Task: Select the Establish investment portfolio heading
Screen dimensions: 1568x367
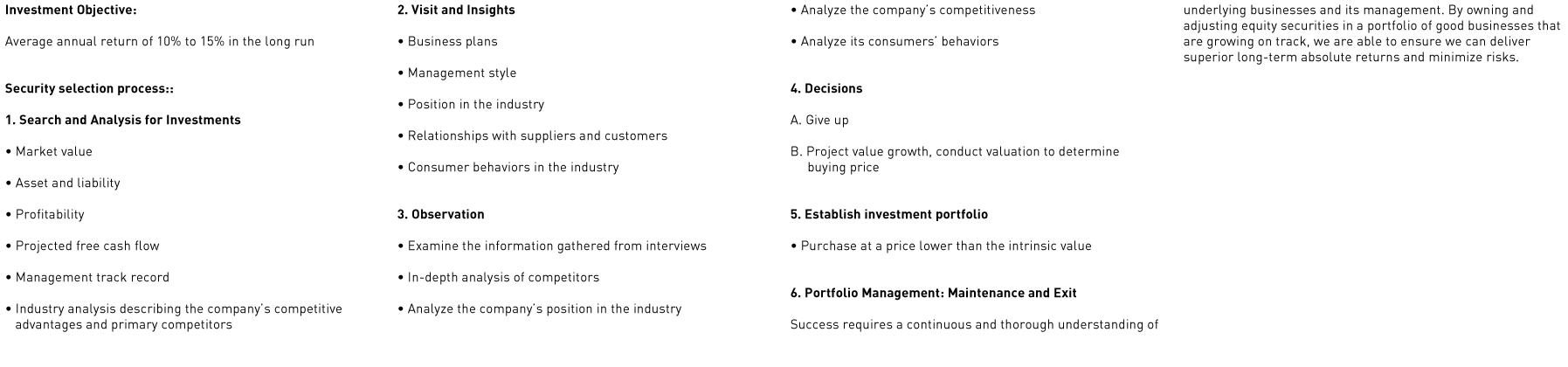Action: point(889,215)
